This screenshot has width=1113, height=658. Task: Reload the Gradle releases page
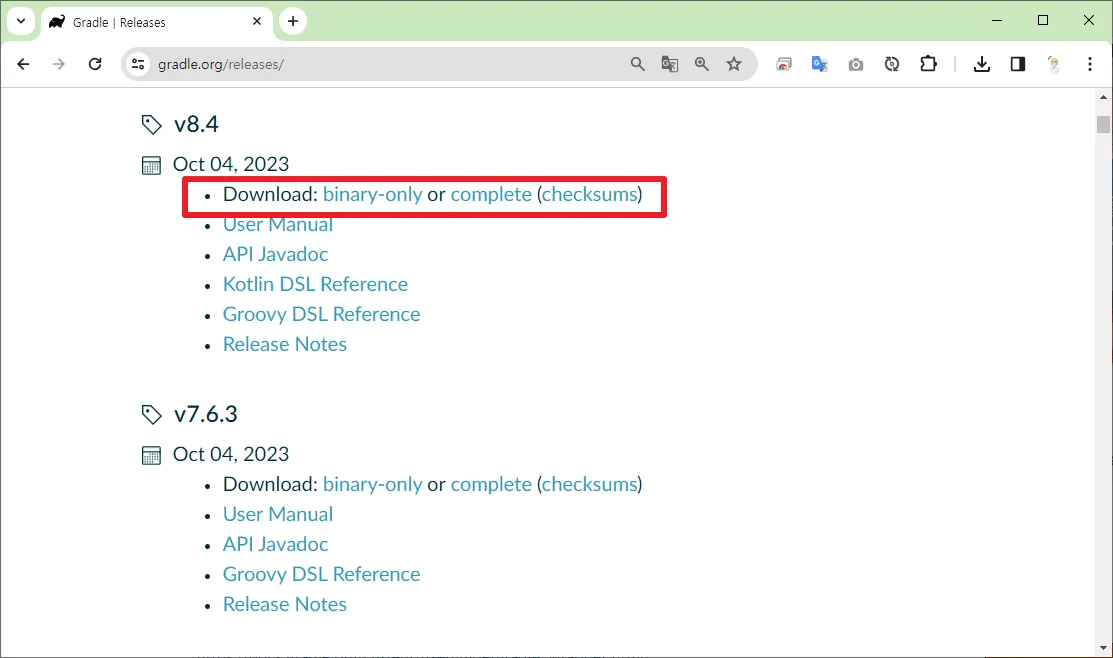(95, 64)
